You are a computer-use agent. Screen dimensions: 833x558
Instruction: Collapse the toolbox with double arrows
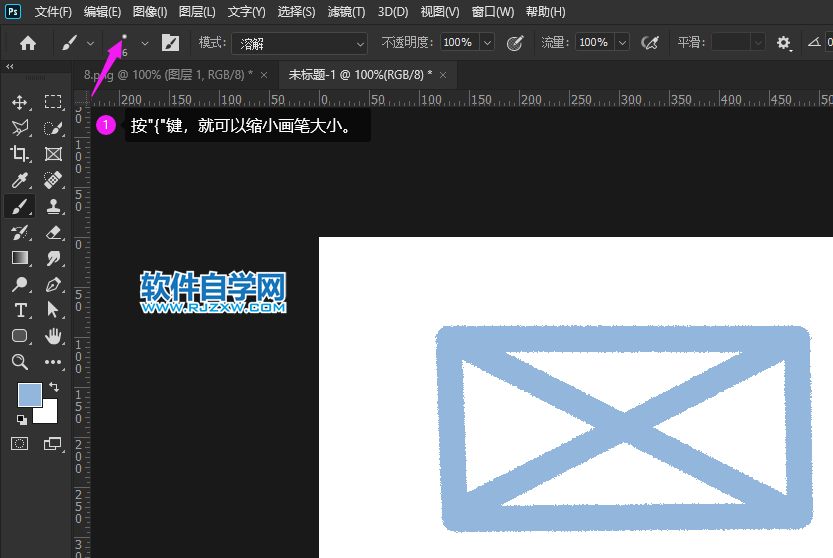(x=10, y=66)
